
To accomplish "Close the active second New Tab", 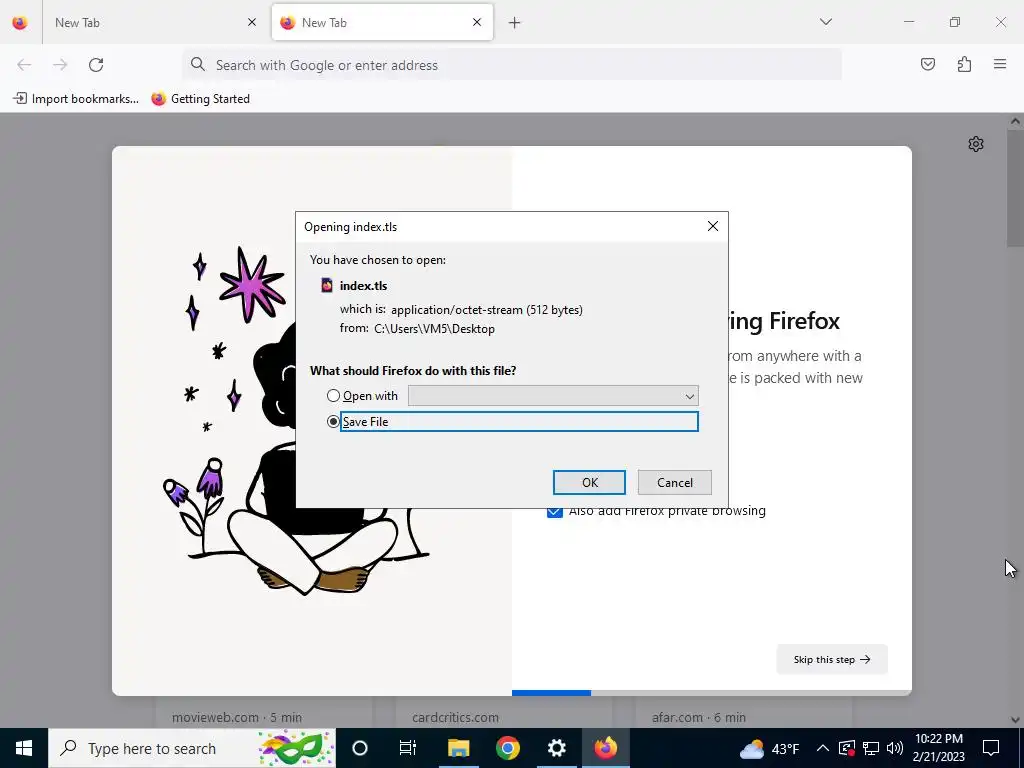I will point(477,22).
